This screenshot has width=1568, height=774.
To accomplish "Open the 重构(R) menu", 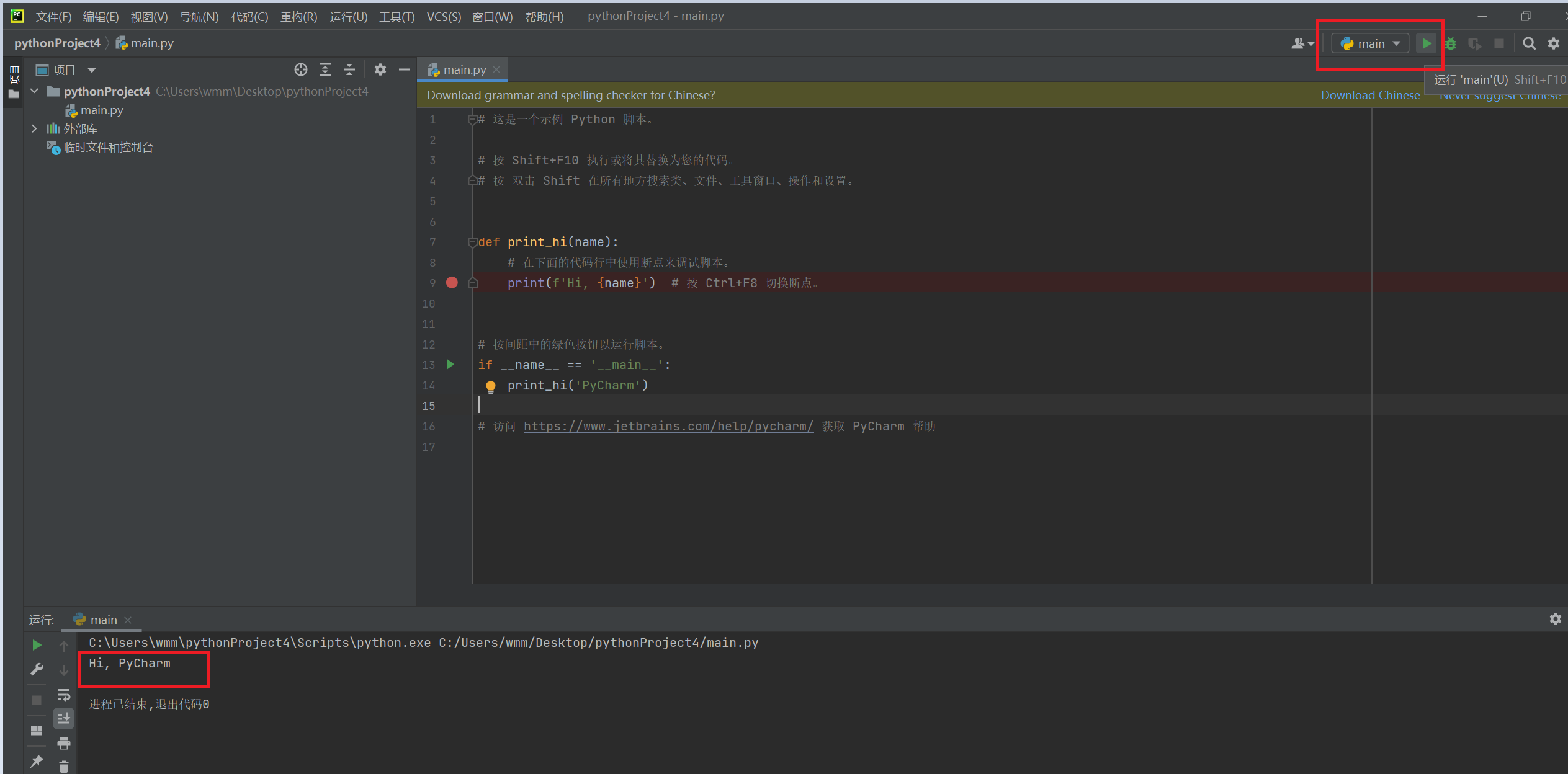I will tap(298, 17).
